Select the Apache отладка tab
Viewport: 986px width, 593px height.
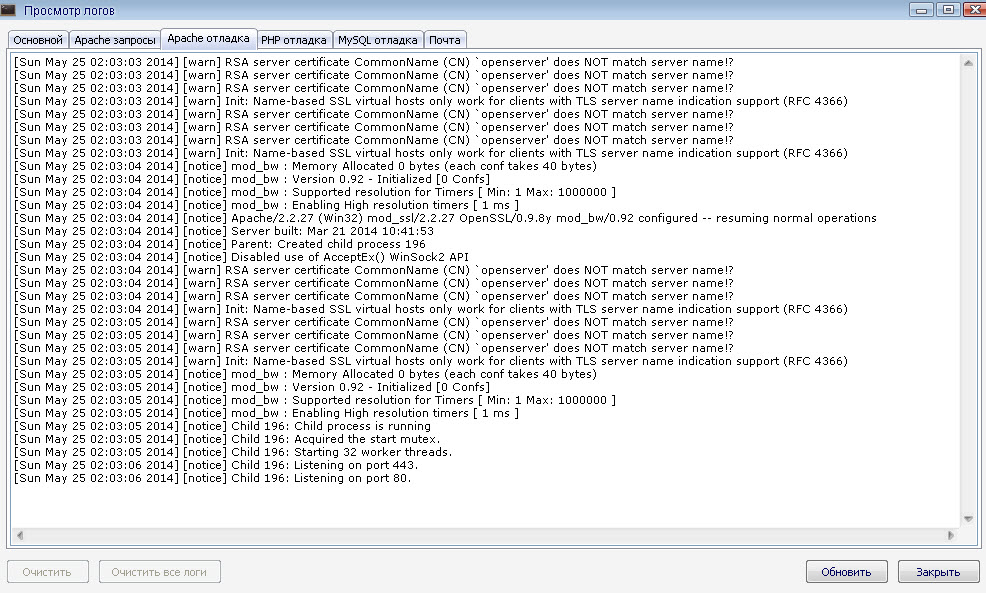(x=208, y=39)
